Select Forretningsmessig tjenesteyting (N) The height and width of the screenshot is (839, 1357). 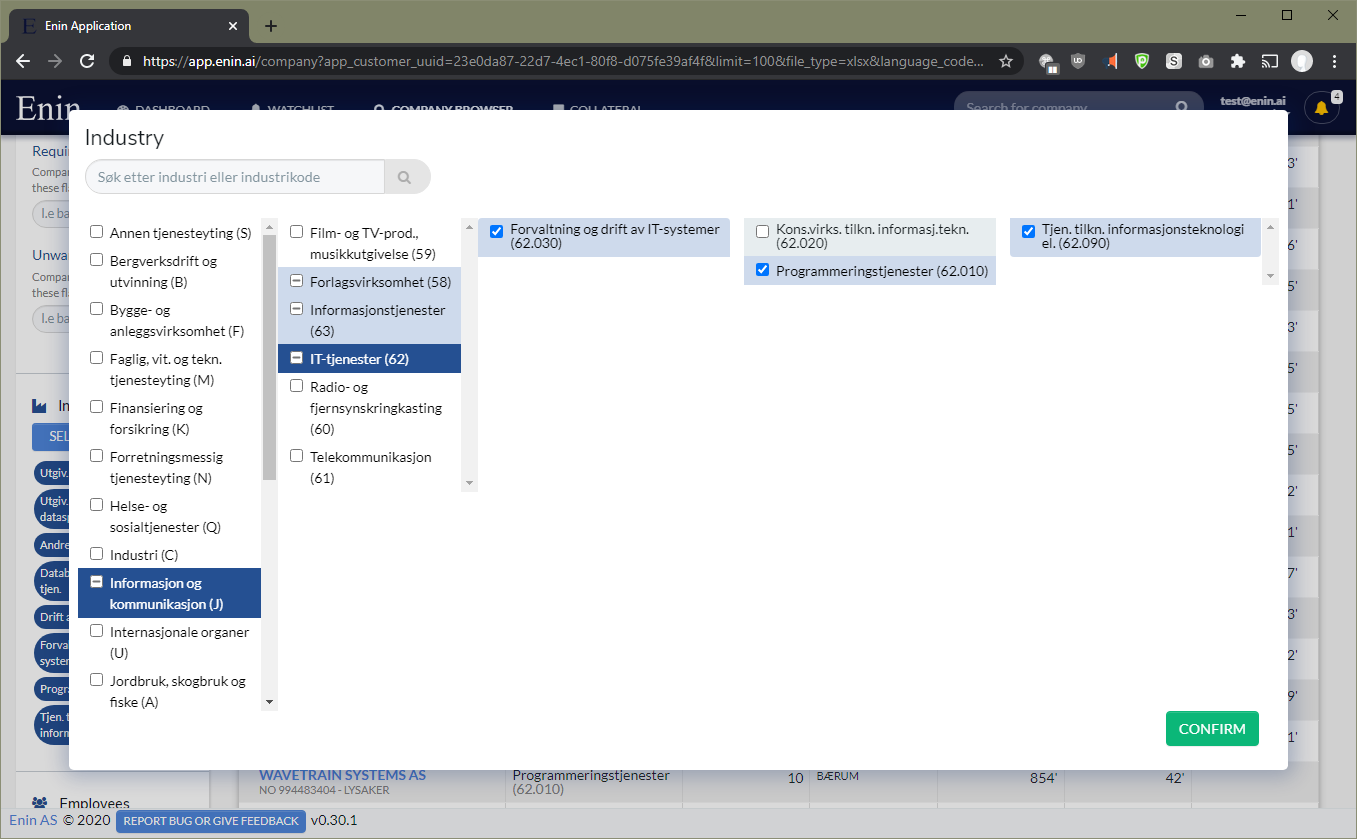tap(169, 467)
